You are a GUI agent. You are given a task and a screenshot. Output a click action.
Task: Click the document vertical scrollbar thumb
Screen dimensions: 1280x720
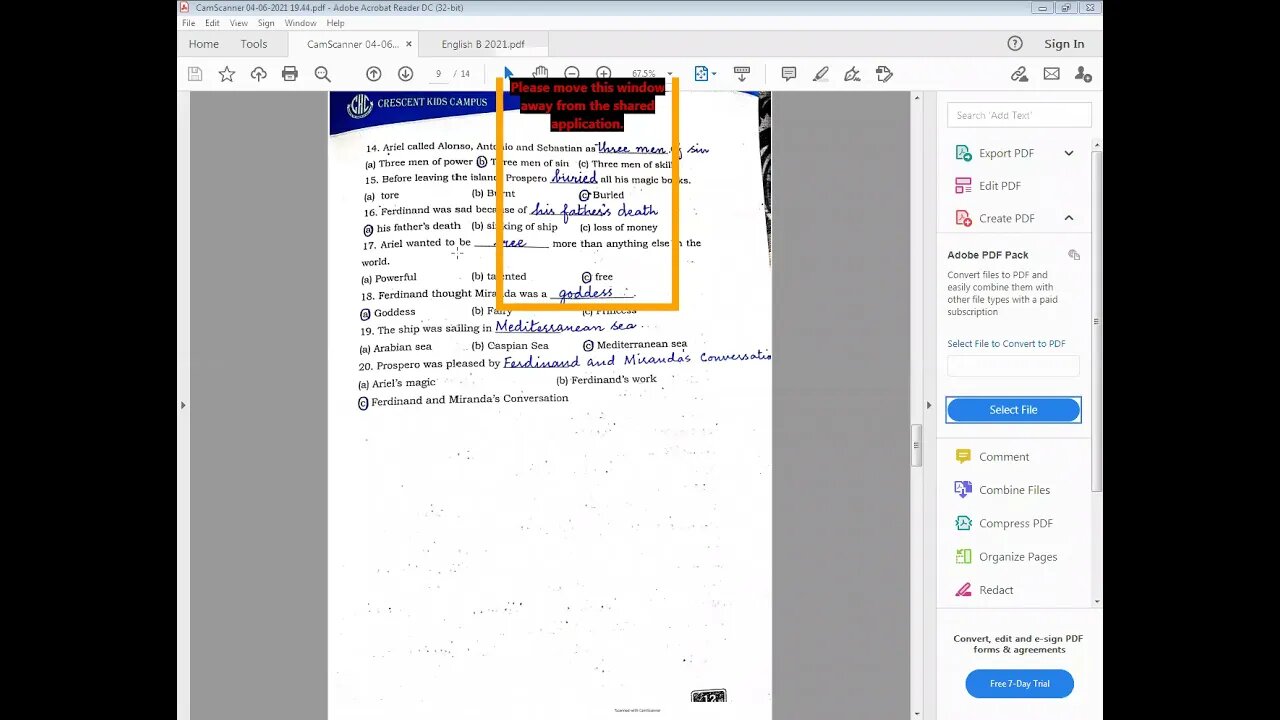pyautogui.click(x=916, y=446)
